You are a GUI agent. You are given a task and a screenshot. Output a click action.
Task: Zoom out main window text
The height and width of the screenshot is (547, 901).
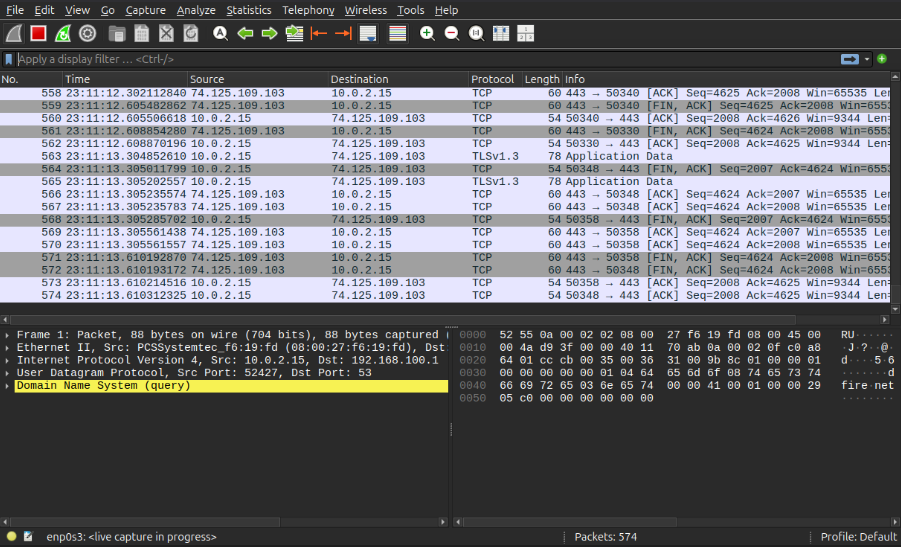(x=452, y=34)
